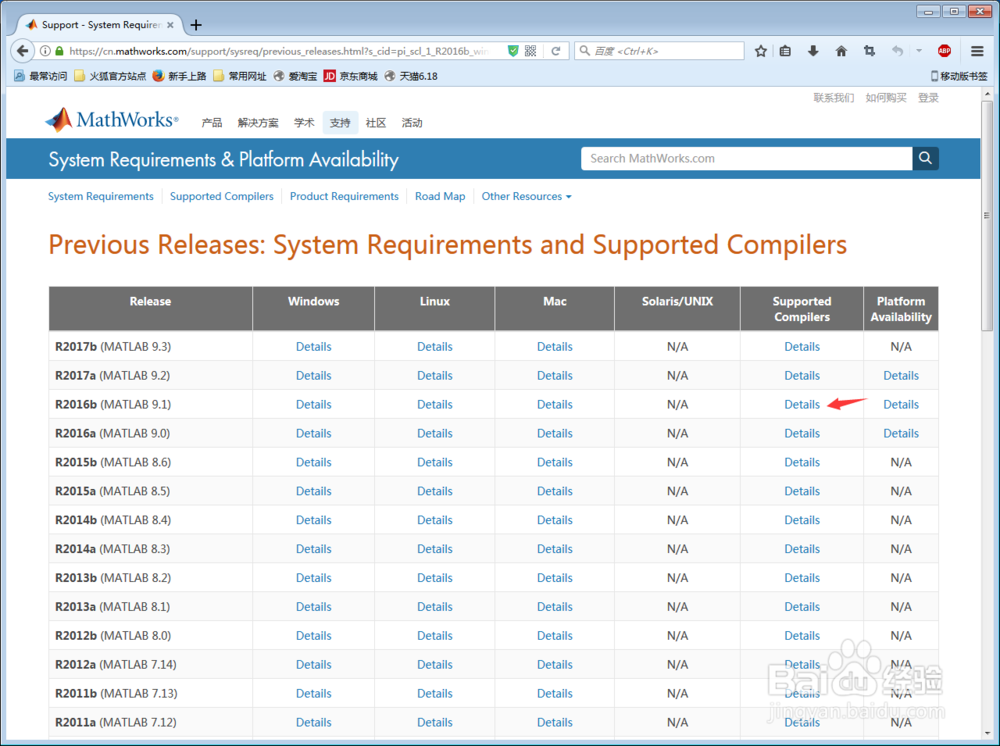Open the QR code icon in address bar
The height and width of the screenshot is (746, 1000).
[x=530, y=51]
